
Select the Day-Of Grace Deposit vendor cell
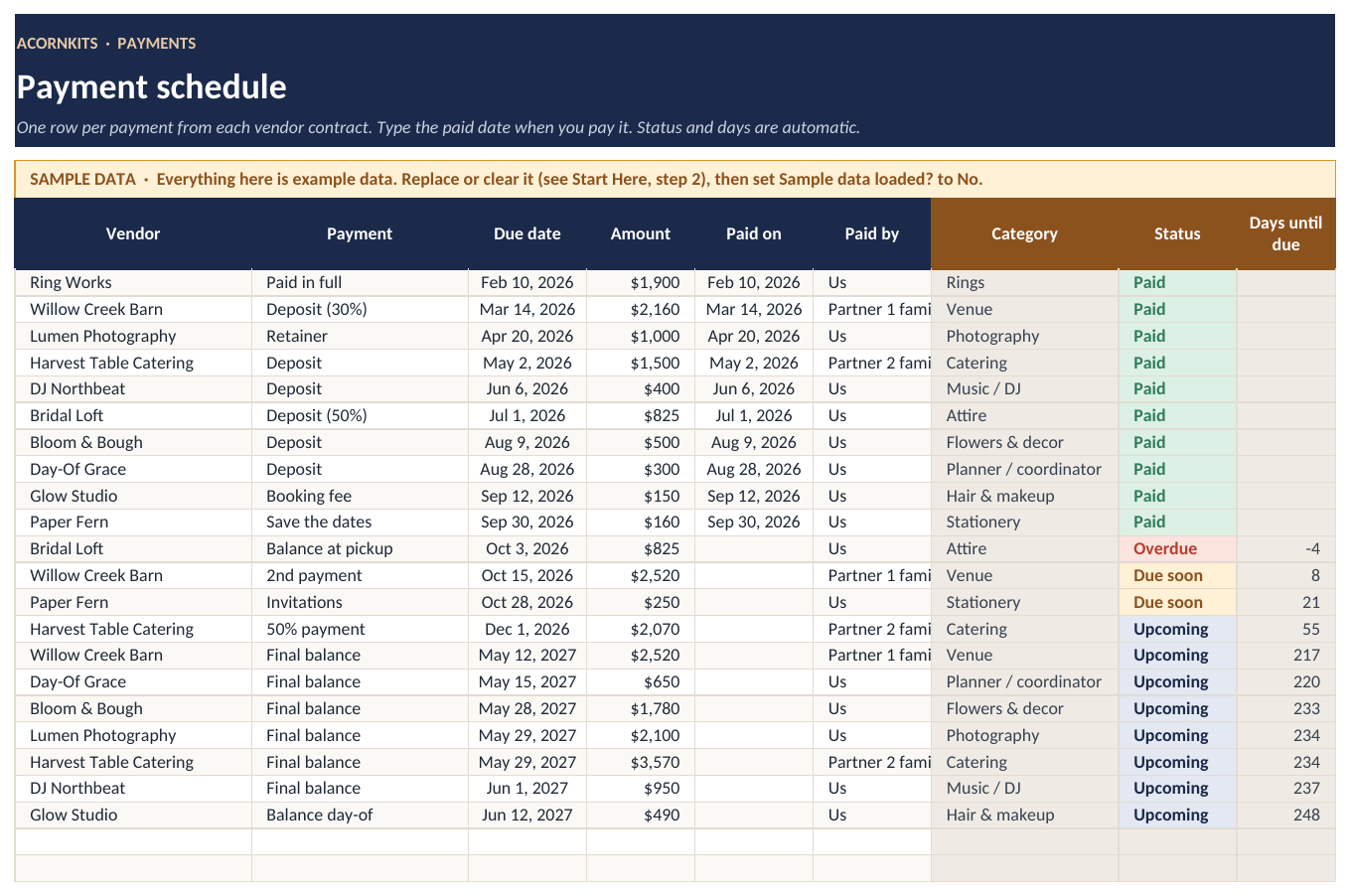point(133,469)
